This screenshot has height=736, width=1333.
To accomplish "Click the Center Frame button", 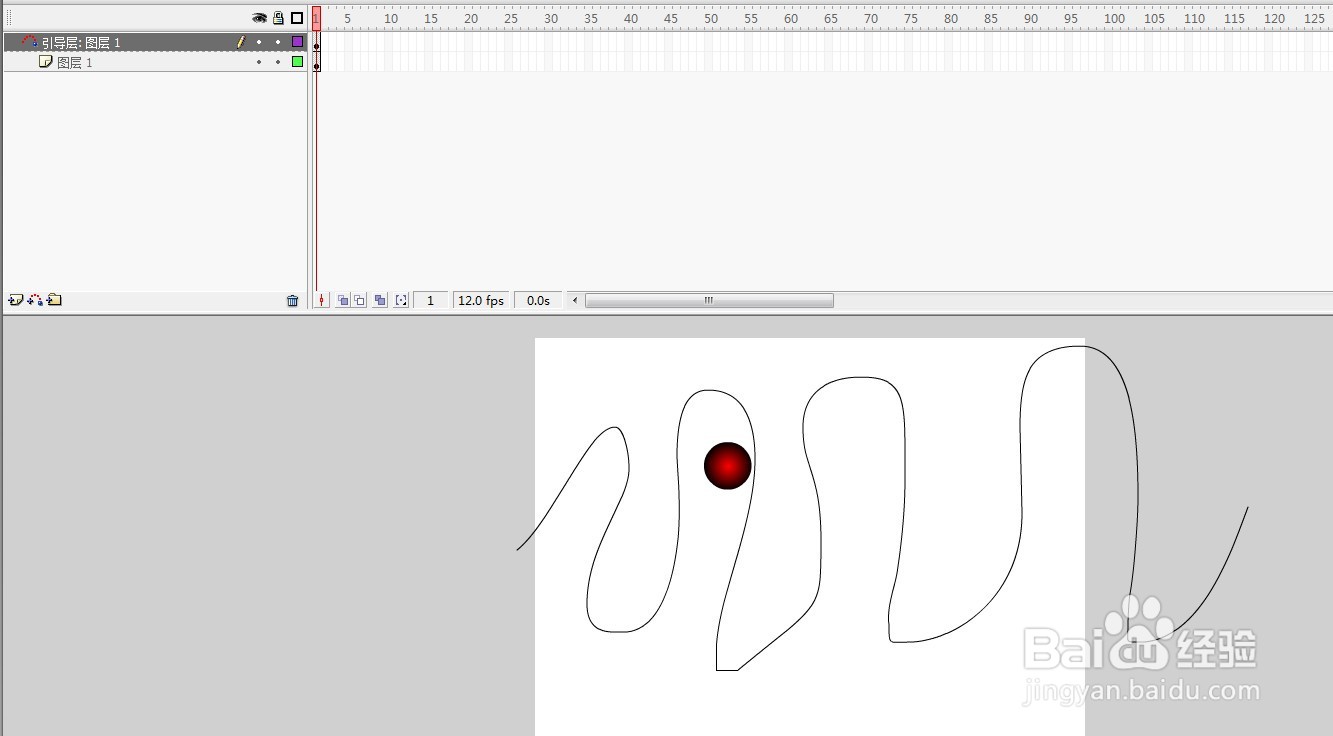I will coord(321,300).
